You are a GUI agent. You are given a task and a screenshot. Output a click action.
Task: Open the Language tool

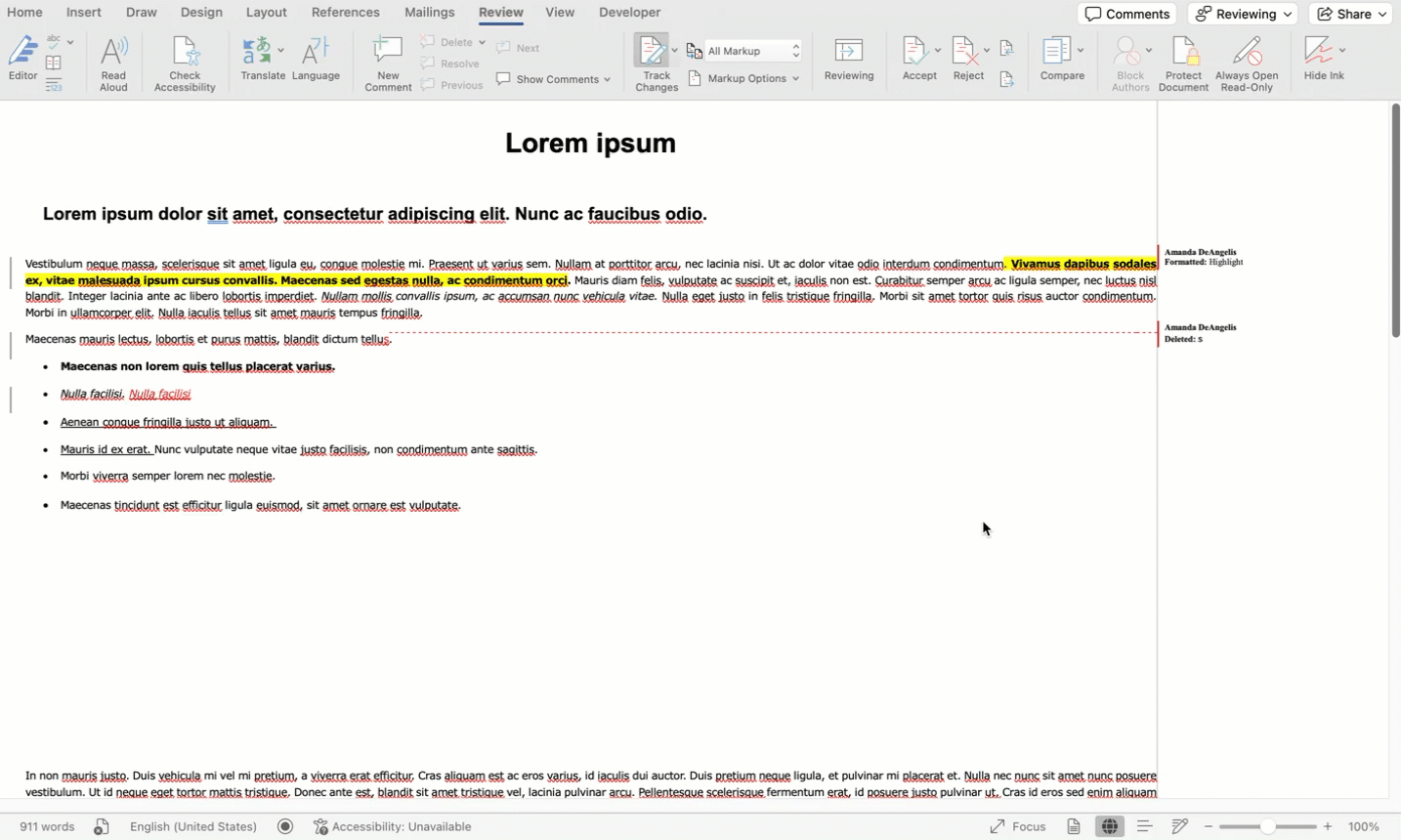[316, 59]
